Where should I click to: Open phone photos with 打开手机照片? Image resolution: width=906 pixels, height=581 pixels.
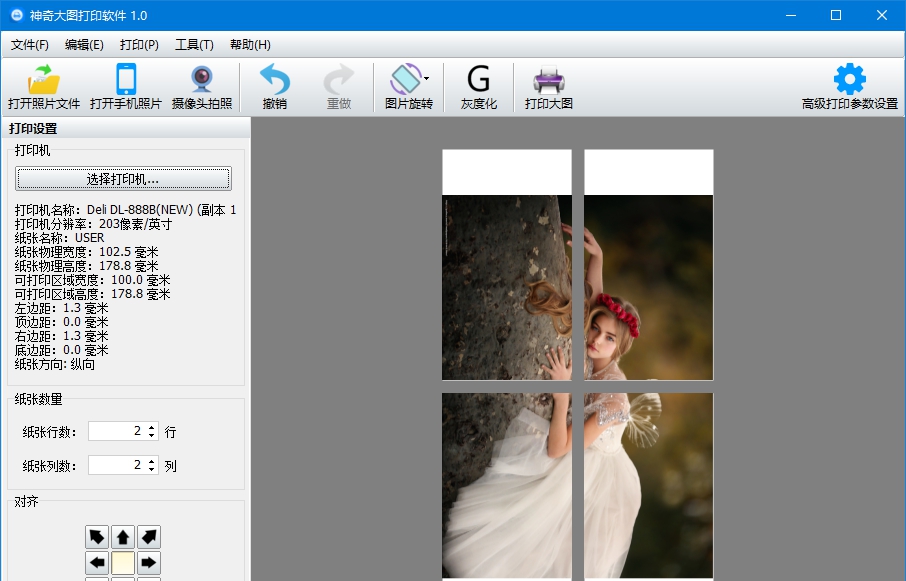tap(126, 80)
